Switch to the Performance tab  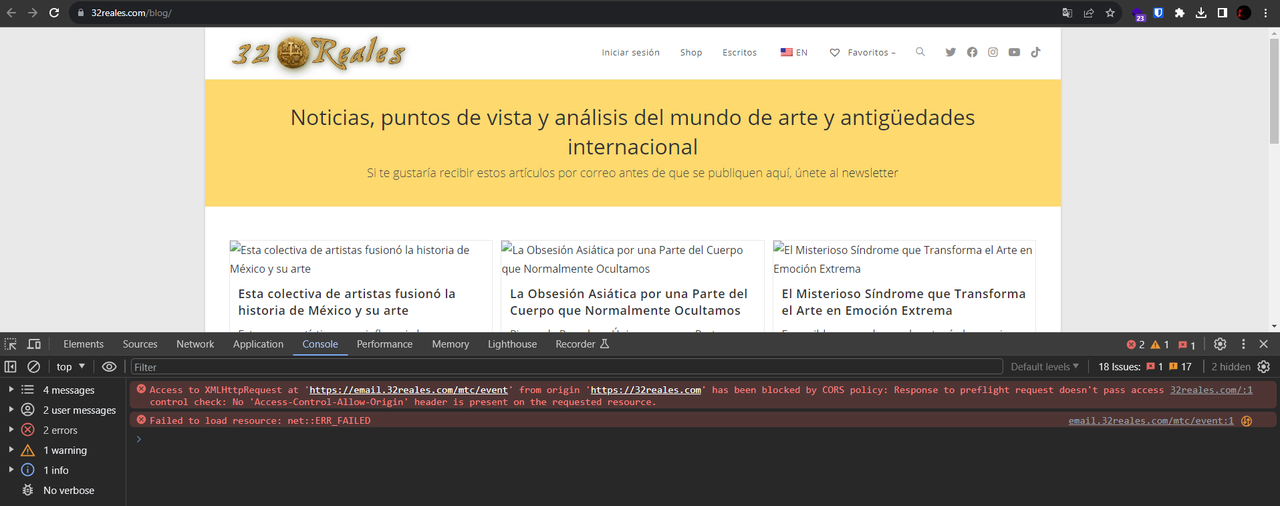point(384,344)
